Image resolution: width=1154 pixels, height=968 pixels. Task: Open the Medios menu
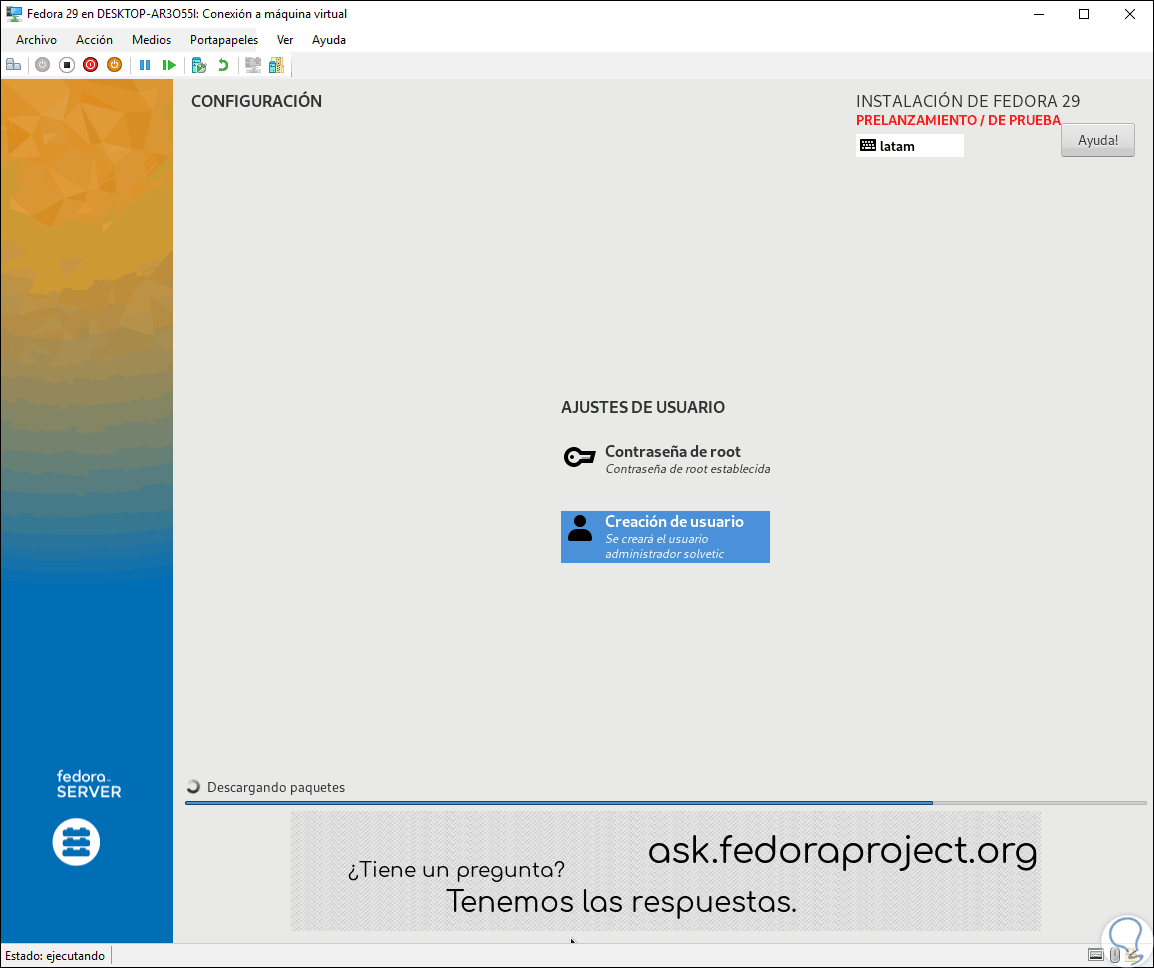coord(151,40)
